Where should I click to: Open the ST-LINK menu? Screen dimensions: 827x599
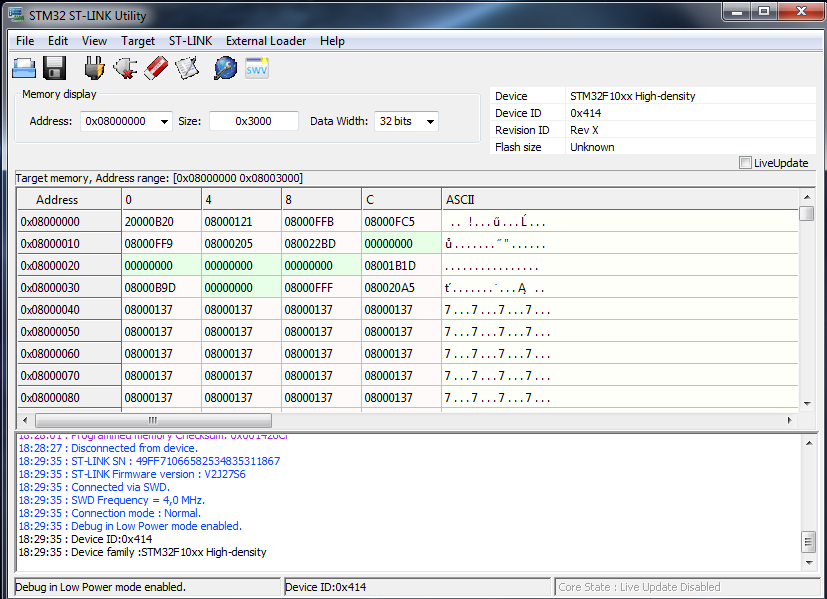click(x=190, y=41)
